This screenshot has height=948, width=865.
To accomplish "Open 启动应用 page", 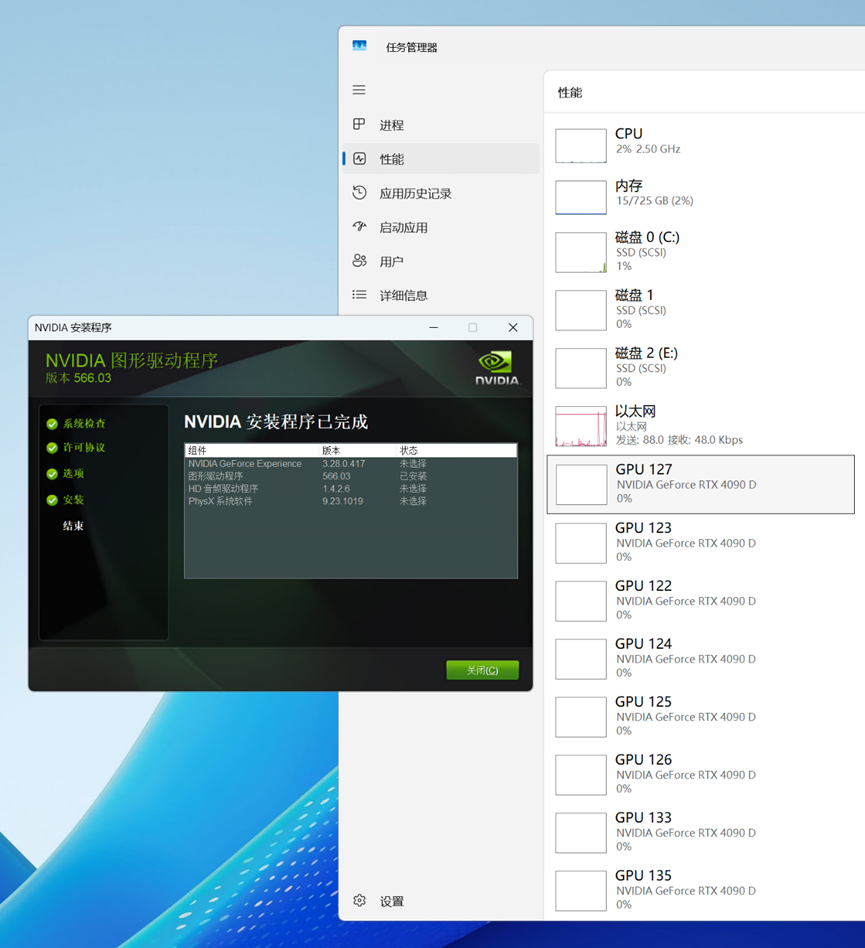I will [x=403, y=227].
